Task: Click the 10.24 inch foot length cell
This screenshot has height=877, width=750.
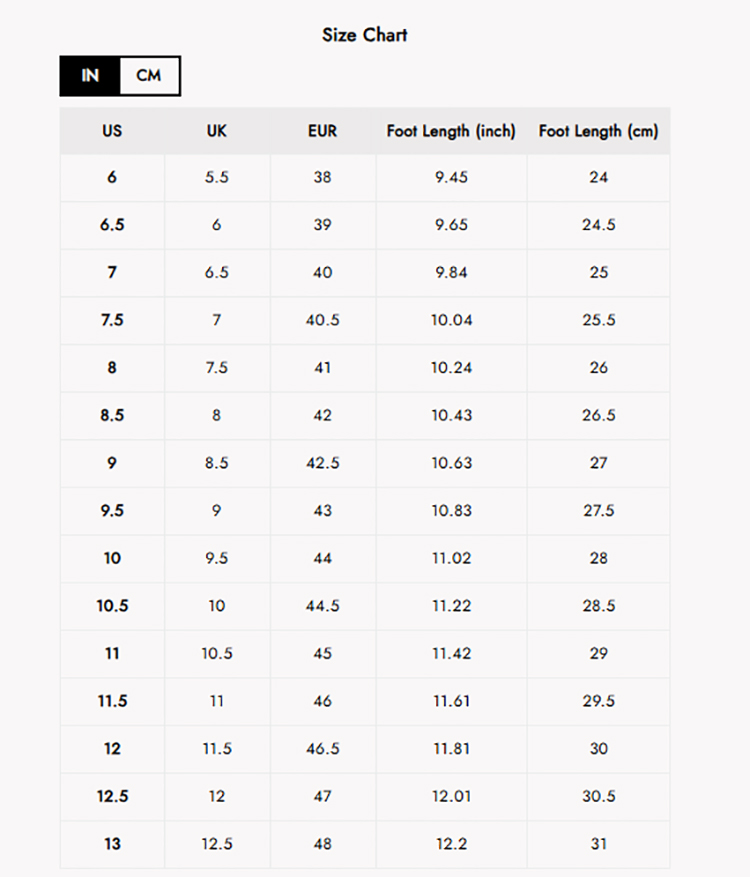Action: 451,368
